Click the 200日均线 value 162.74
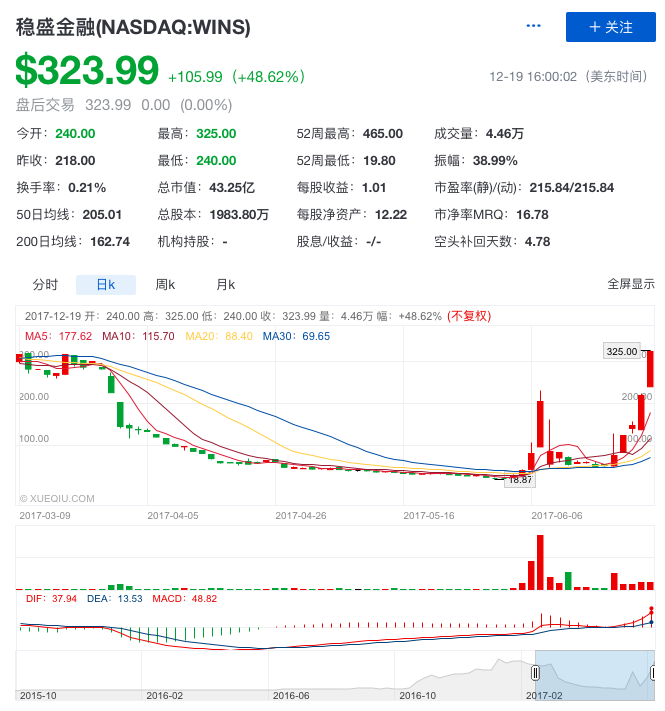 [x=110, y=242]
